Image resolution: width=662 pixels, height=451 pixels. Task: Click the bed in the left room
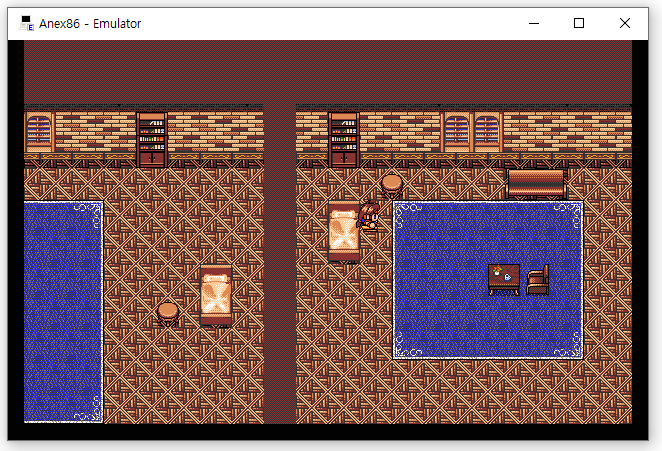[x=216, y=296]
